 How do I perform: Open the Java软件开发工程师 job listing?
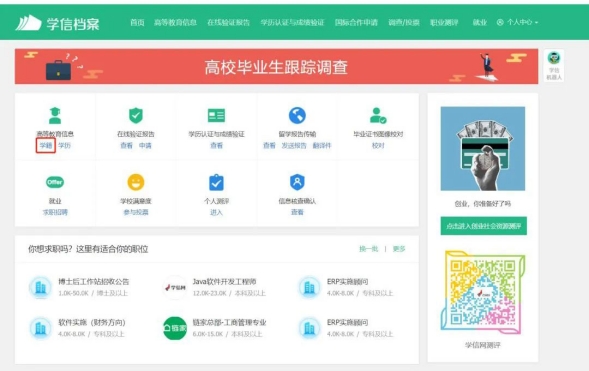click(224, 282)
